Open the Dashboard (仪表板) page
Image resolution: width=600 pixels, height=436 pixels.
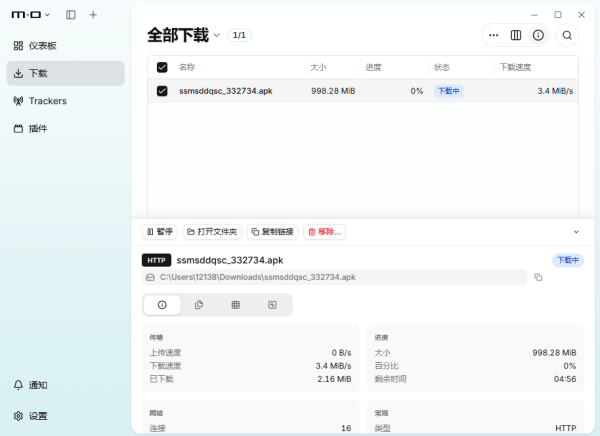pyautogui.click(x=65, y=46)
